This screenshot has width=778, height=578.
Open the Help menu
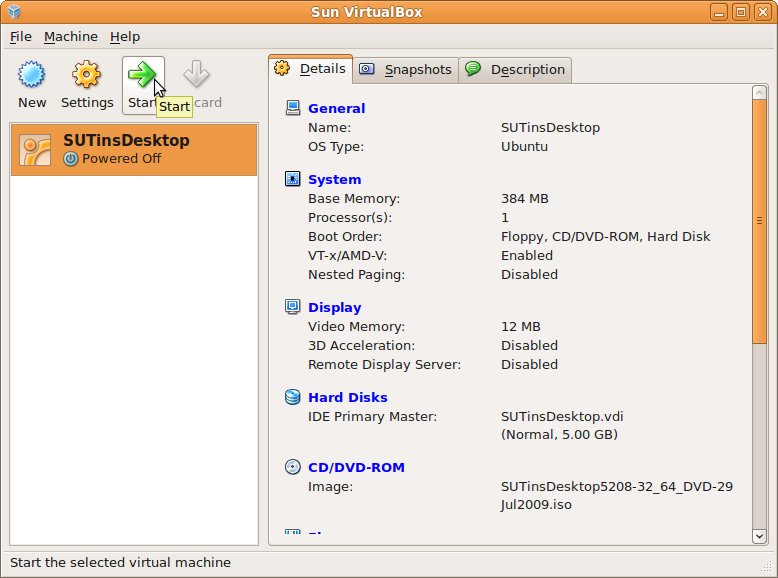(x=125, y=37)
